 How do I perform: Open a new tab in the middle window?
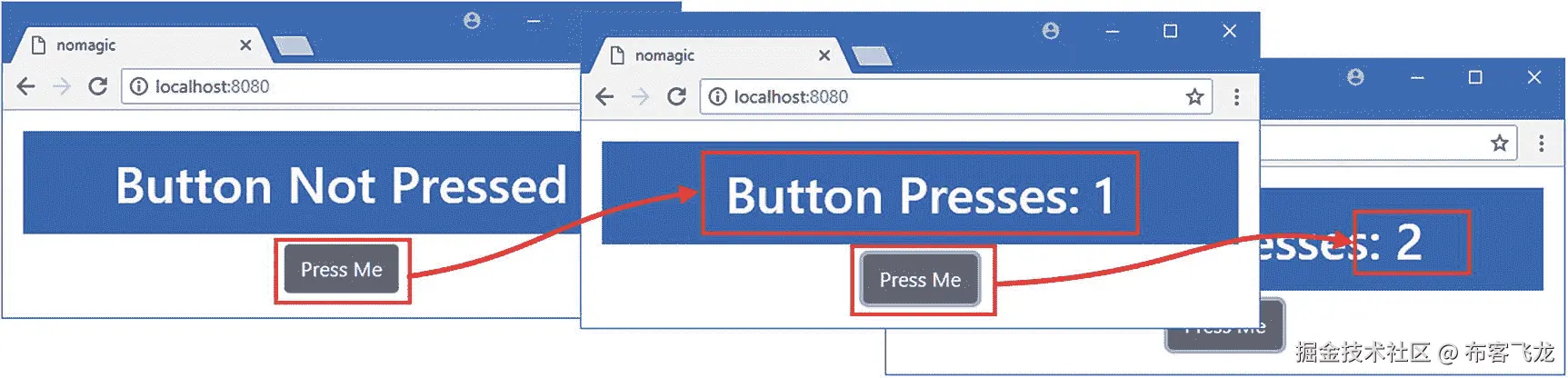pyautogui.click(x=872, y=56)
